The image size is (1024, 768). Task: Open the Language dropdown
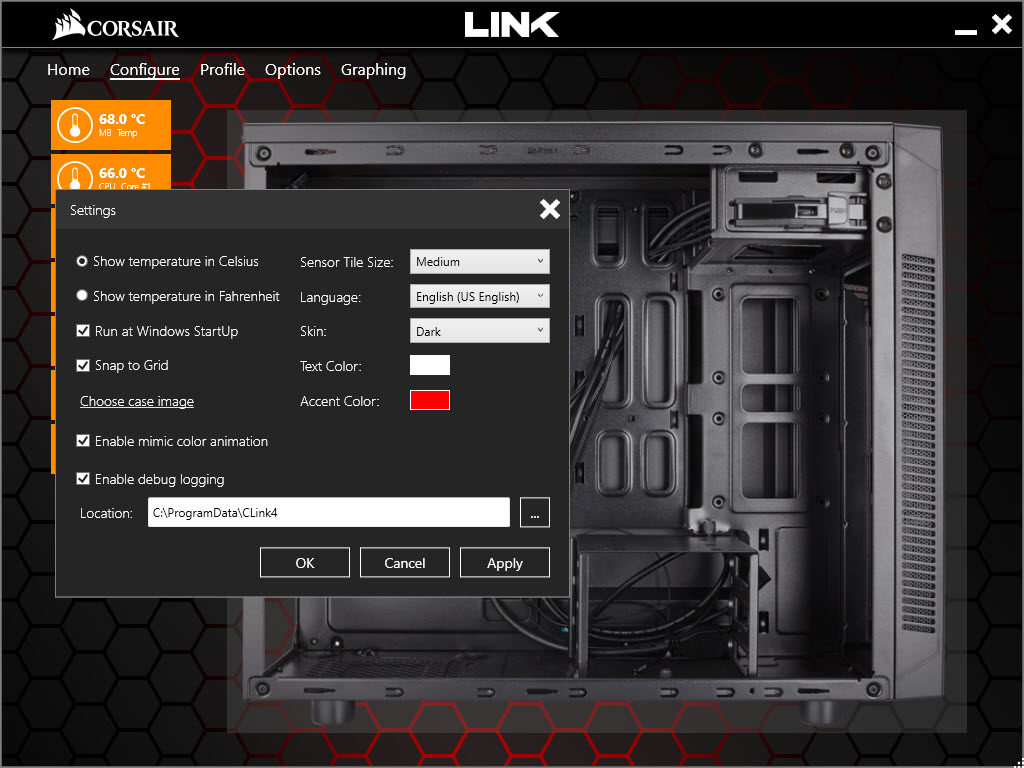479,296
